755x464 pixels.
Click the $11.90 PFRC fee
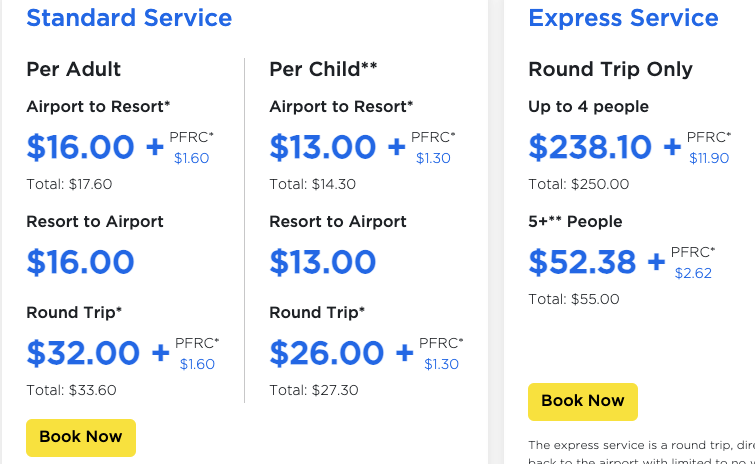[709, 158]
